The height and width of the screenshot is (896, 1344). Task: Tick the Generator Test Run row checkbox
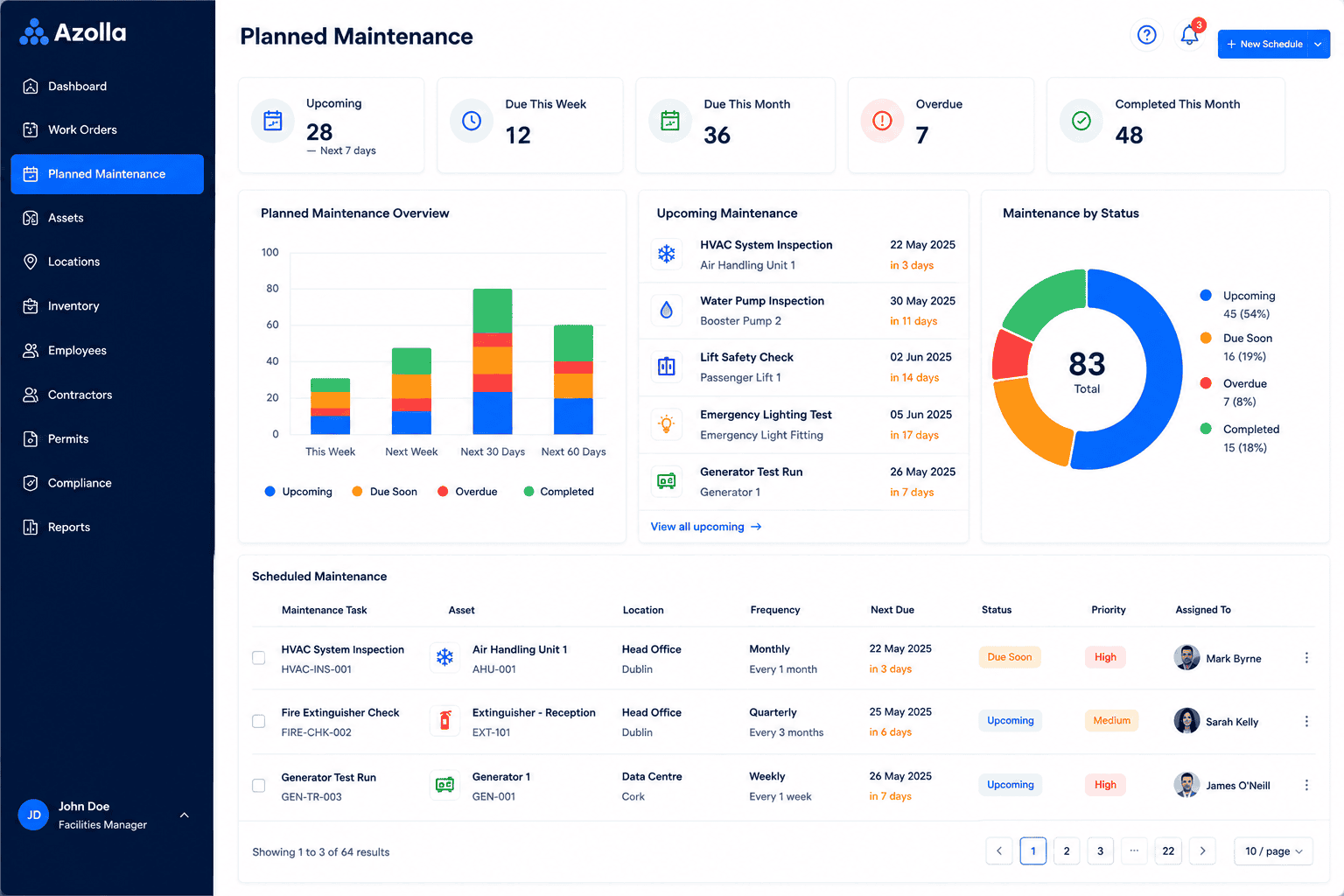tap(259, 786)
